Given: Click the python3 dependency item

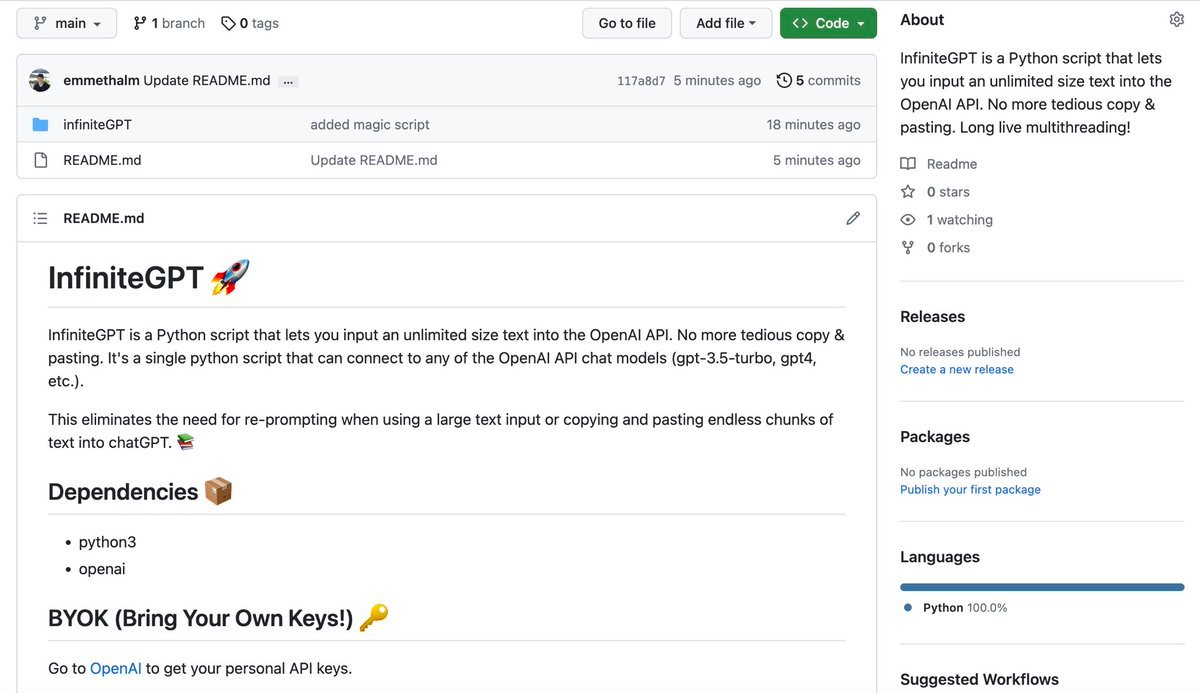Looking at the screenshot, I should tap(107, 542).
